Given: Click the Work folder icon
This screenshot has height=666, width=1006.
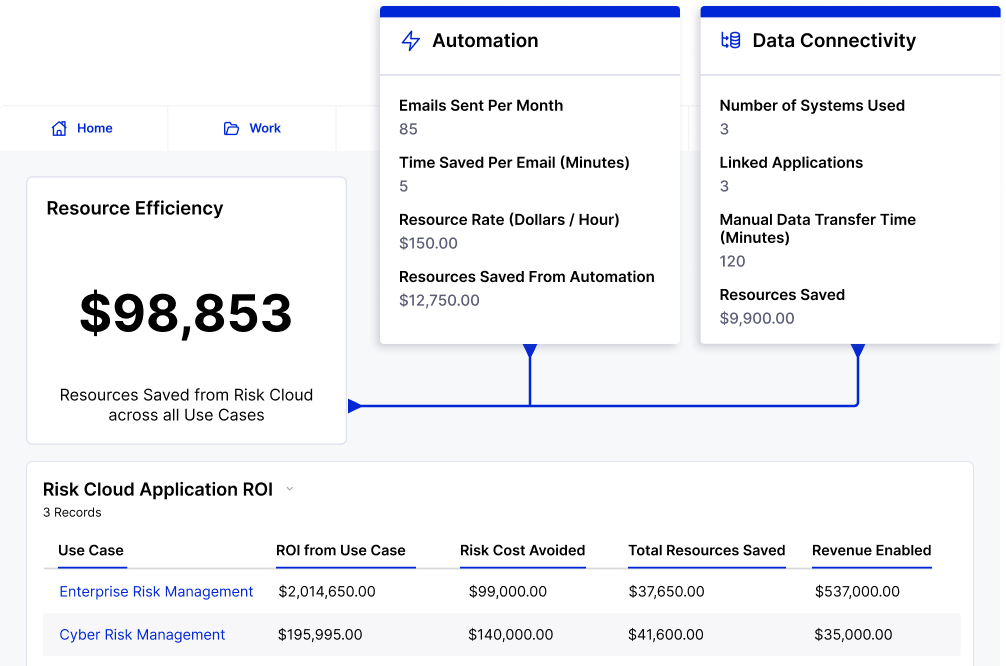Looking at the screenshot, I should (231, 128).
